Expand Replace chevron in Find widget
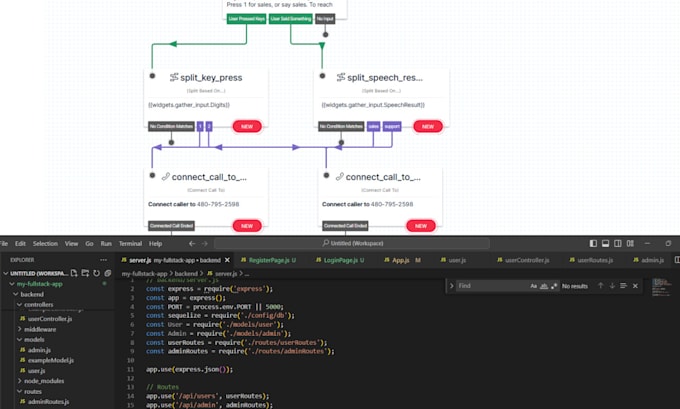 [451, 286]
